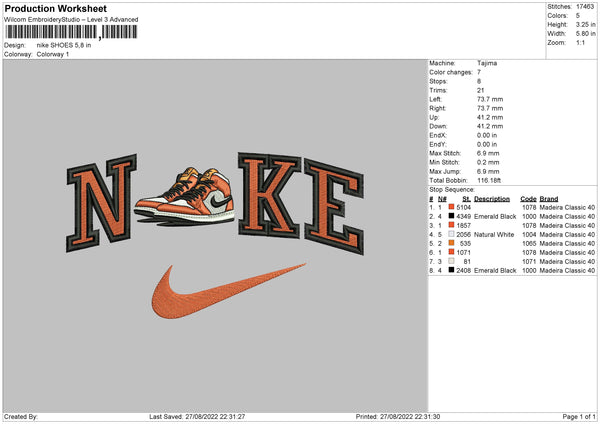
Task: Click the Zoom value '1:1'
Action: [x=580, y=42]
